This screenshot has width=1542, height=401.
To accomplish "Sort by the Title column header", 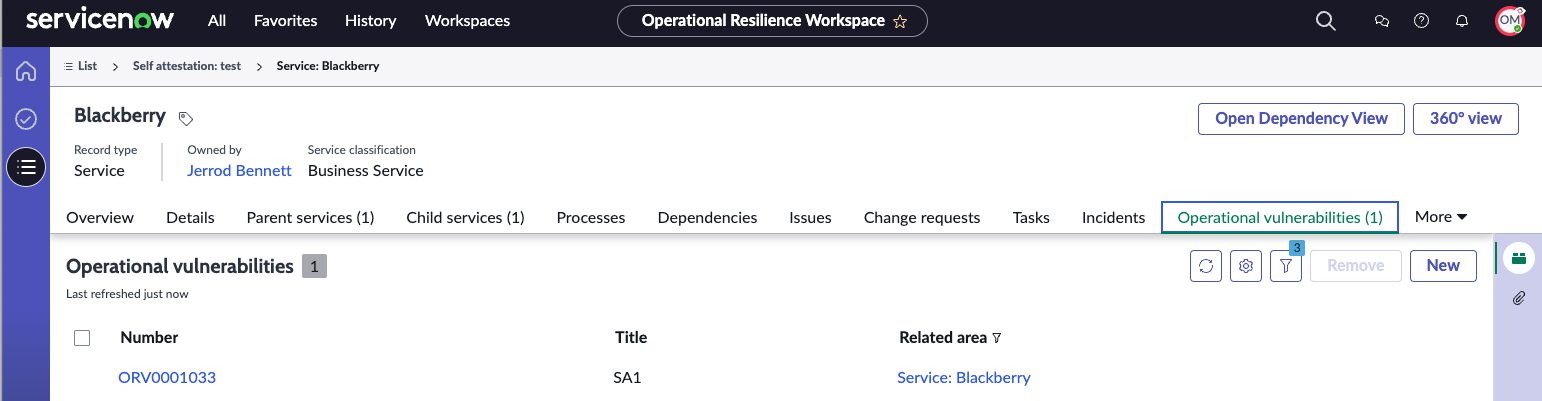I will 631,338.
